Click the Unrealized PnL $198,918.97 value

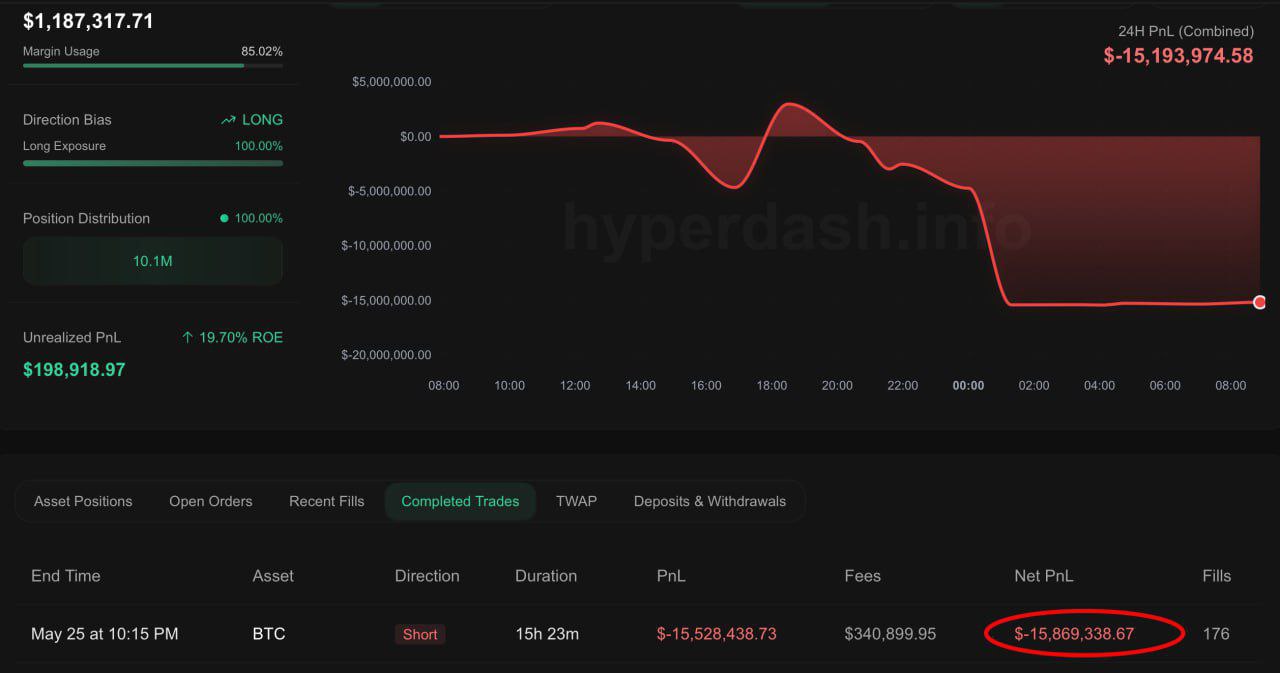coord(74,370)
